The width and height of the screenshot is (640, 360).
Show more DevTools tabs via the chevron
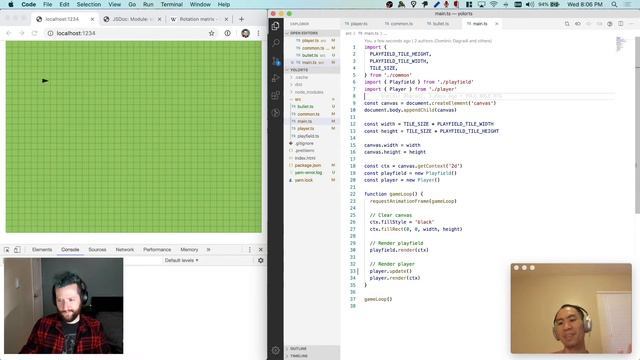209,249
